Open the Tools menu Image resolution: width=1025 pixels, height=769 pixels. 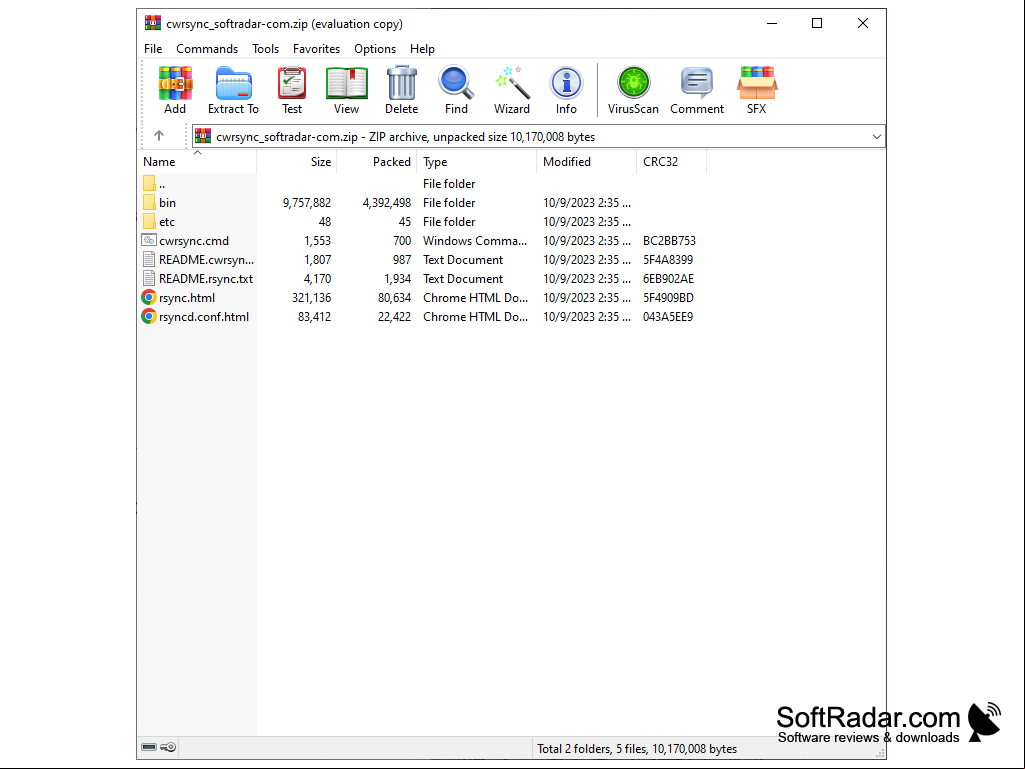[265, 49]
